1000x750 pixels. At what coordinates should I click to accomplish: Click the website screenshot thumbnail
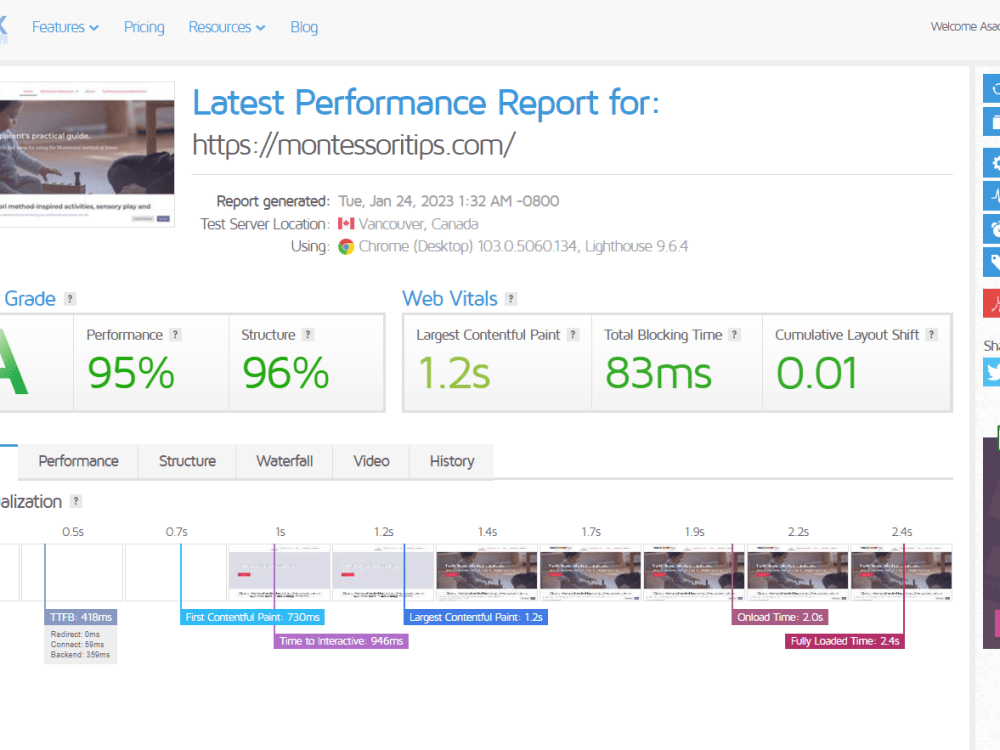[87, 154]
